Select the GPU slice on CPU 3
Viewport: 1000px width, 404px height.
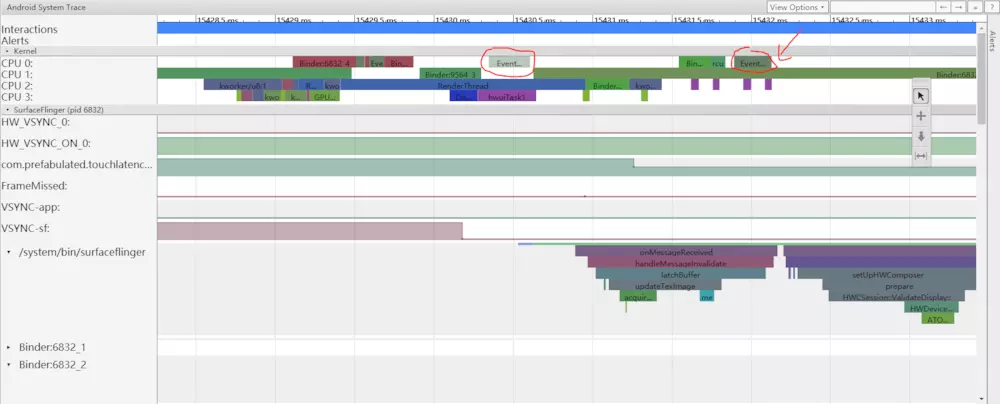click(325, 96)
